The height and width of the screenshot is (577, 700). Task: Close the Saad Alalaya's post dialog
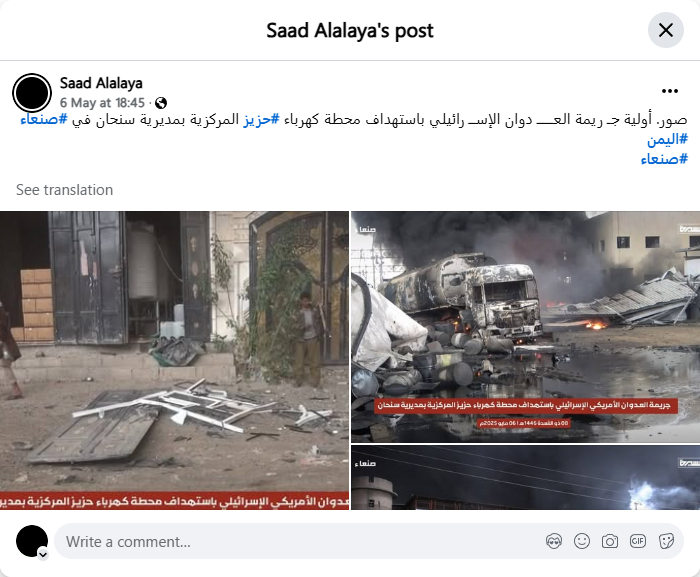coord(666,30)
